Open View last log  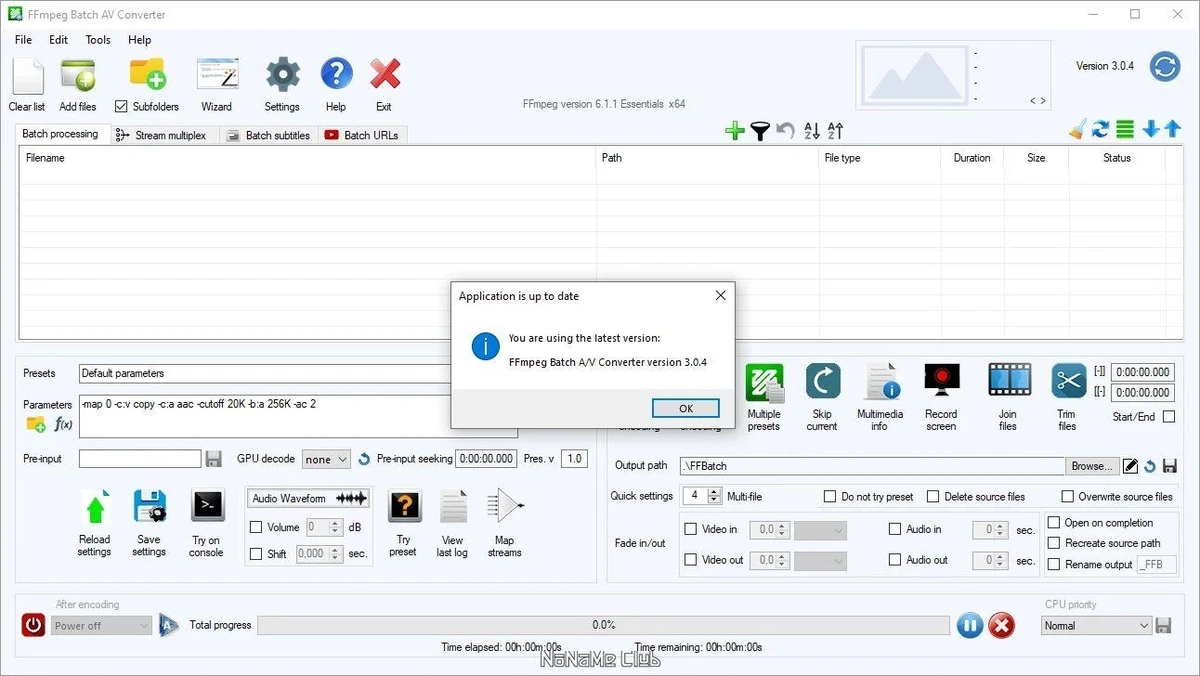tap(453, 507)
